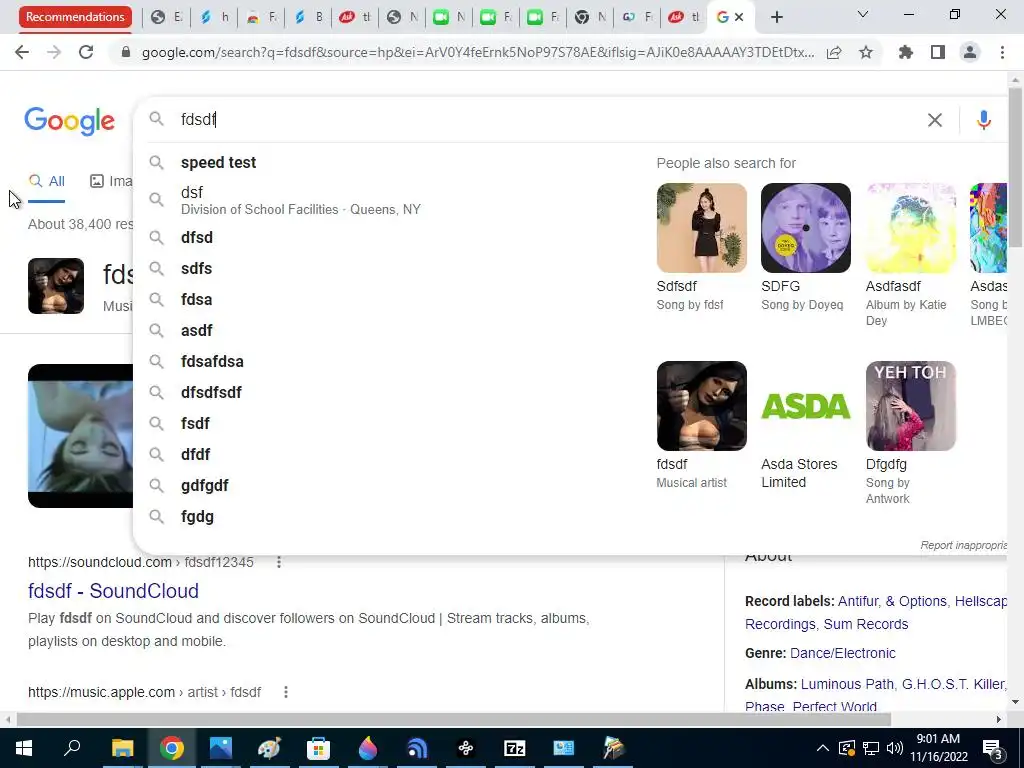Image resolution: width=1024 pixels, height=768 pixels.
Task: Switch to the All results tab
Action: pyautogui.click(x=46, y=182)
